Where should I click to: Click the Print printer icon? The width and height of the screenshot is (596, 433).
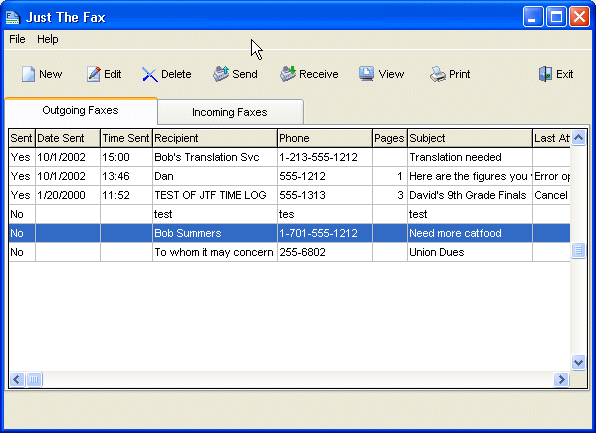click(437, 74)
